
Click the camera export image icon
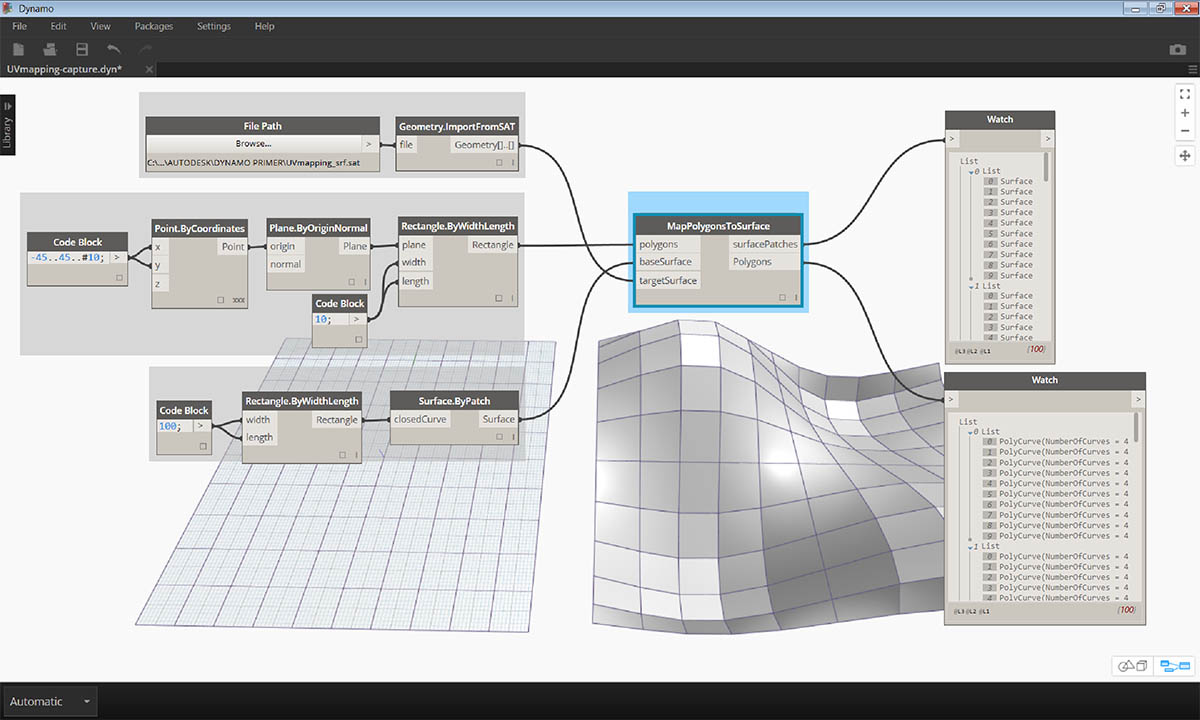(1177, 50)
